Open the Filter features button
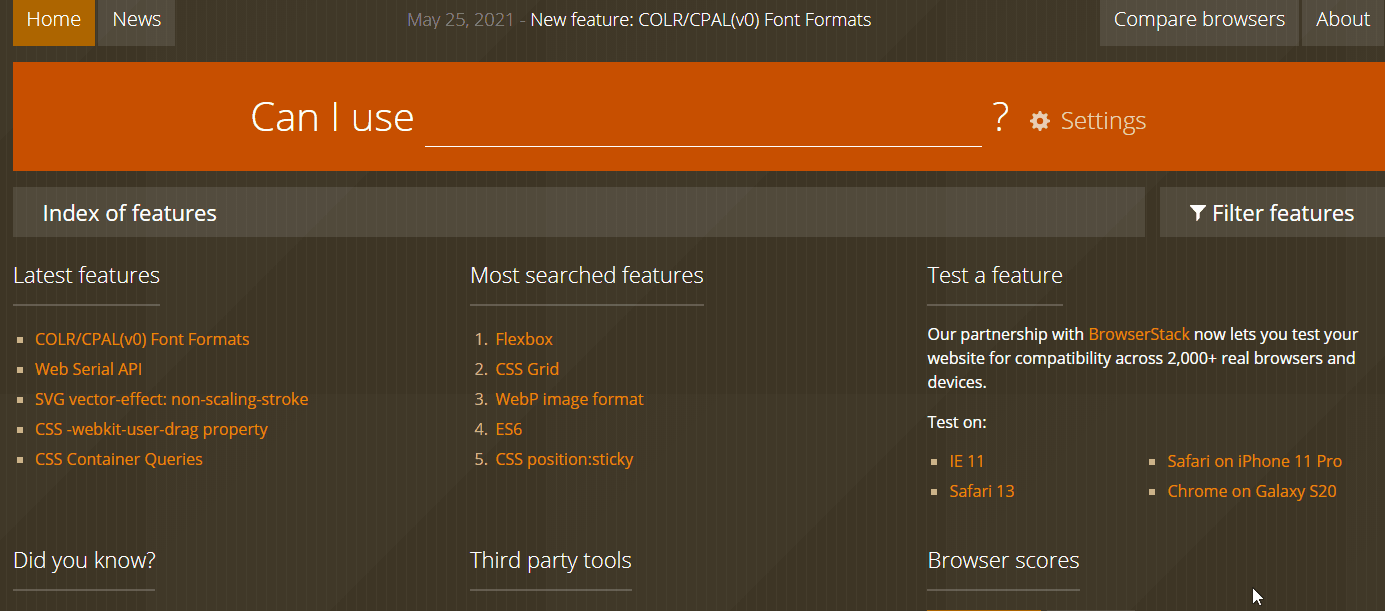This screenshot has height=611, width=1385. [x=1272, y=213]
